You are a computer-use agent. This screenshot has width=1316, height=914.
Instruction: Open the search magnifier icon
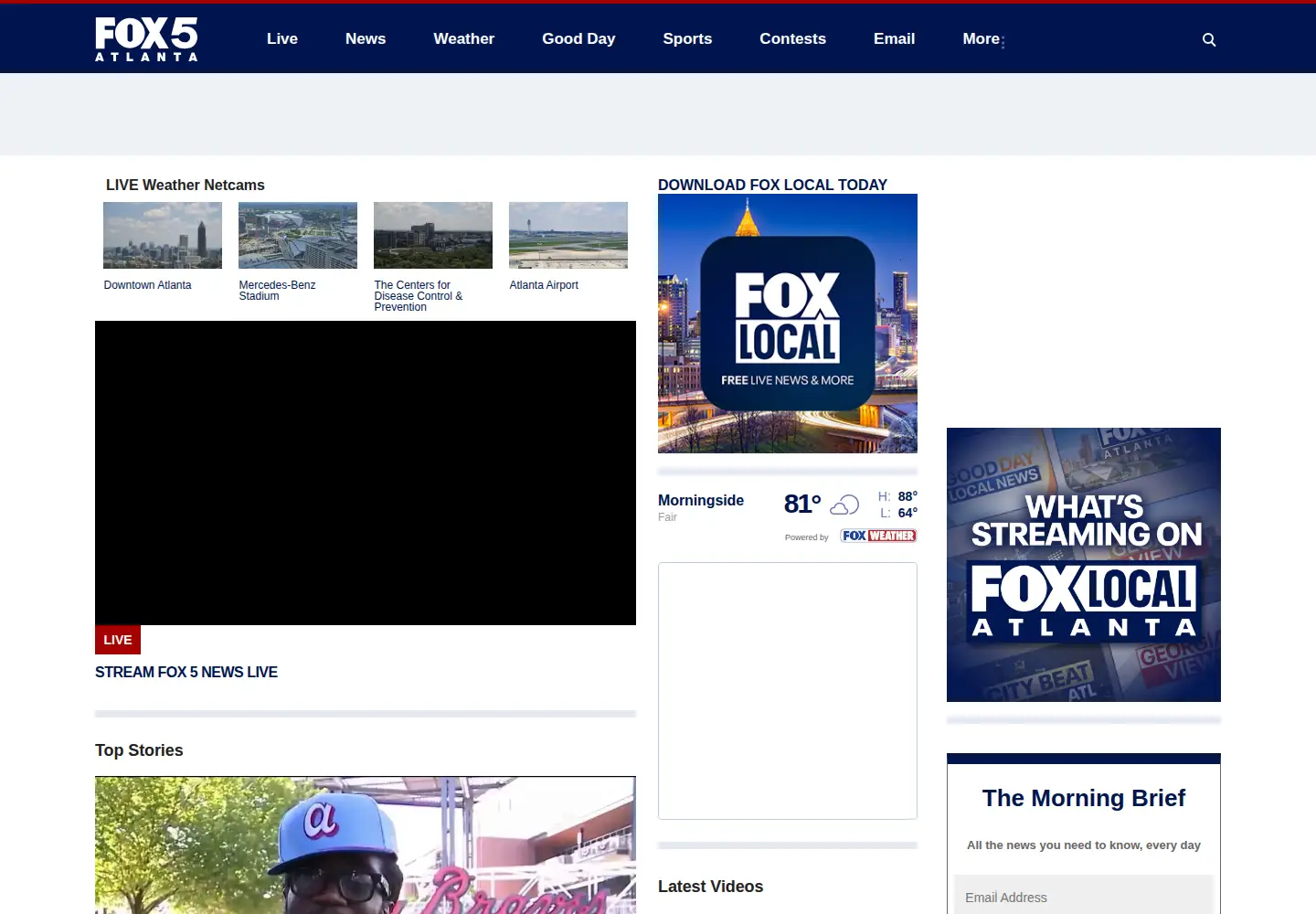point(1209,39)
